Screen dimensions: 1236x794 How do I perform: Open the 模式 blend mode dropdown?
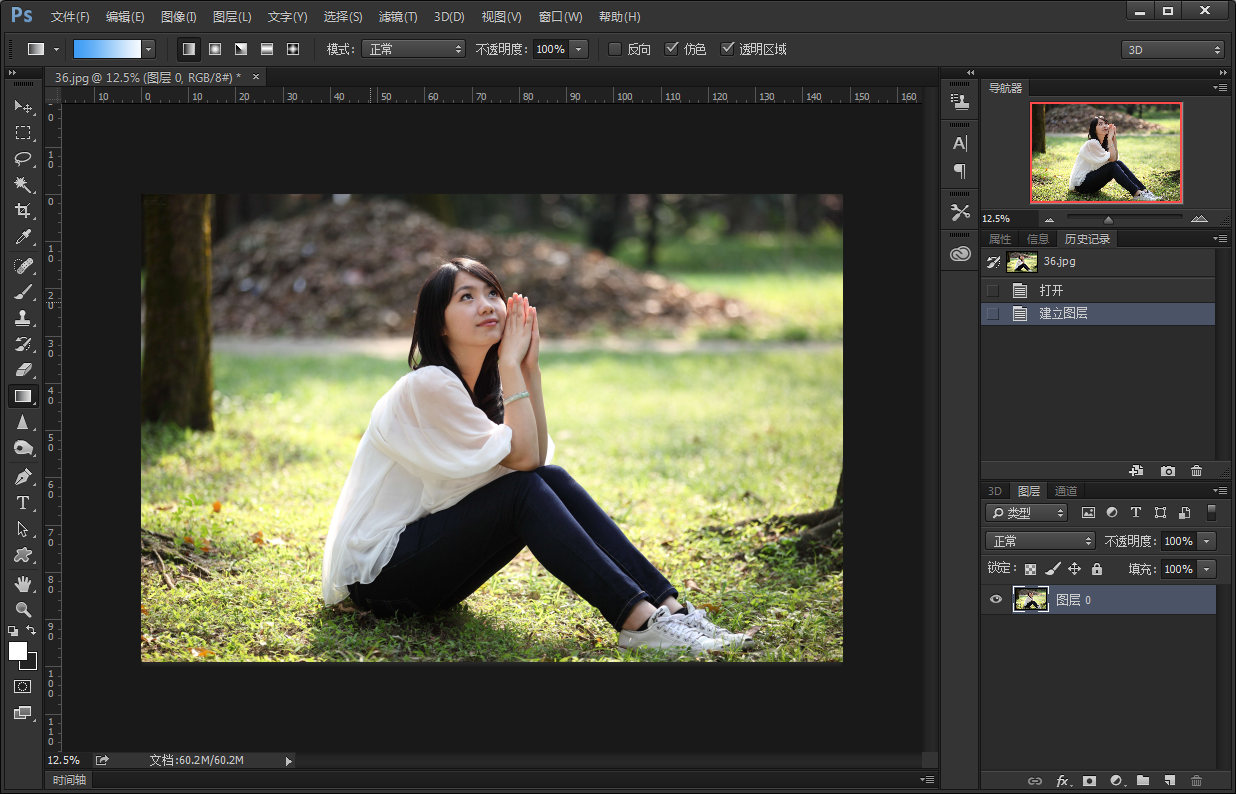click(x=413, y=49)
